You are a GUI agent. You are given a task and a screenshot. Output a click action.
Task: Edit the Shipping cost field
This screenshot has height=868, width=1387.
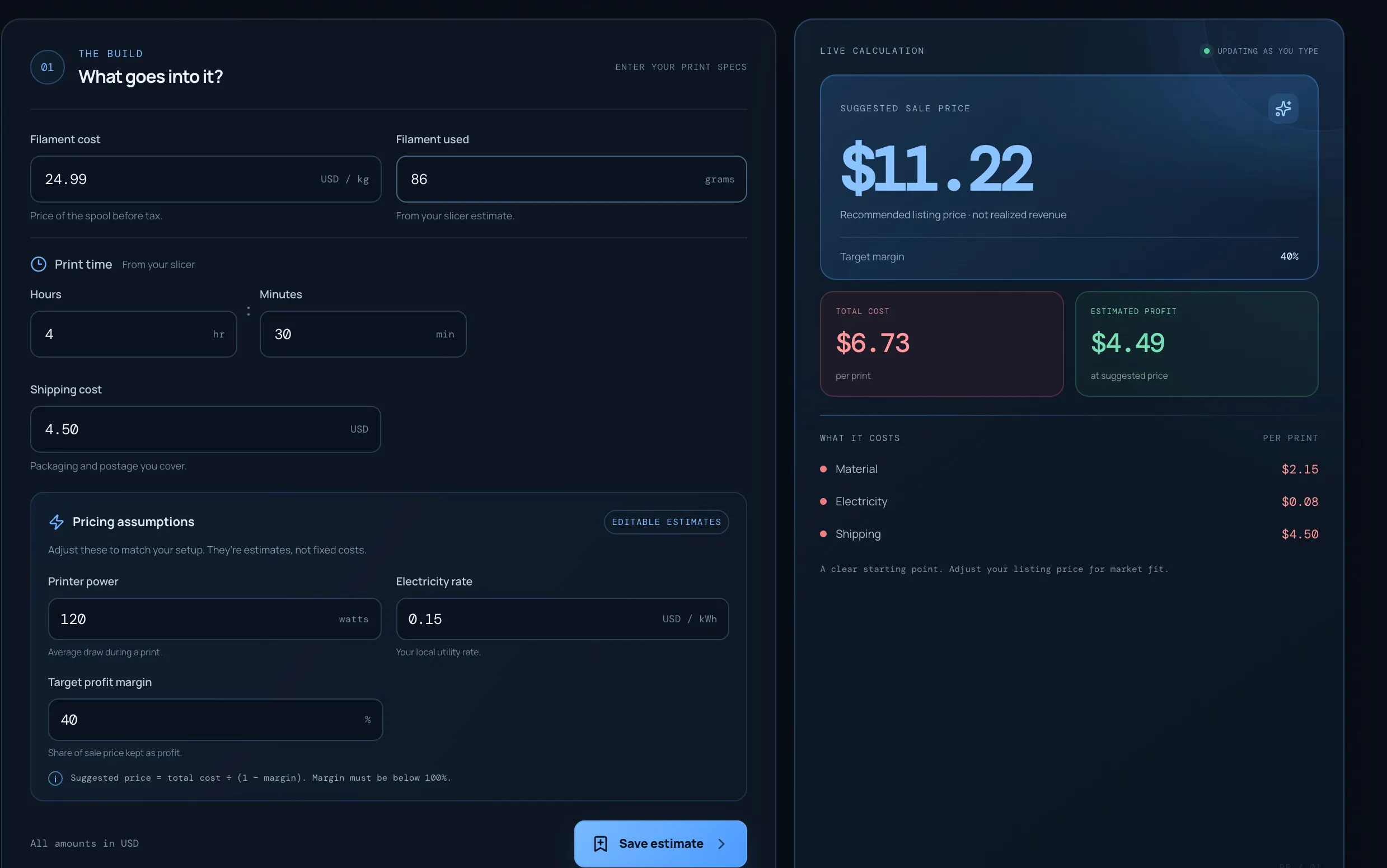(205, 429)
